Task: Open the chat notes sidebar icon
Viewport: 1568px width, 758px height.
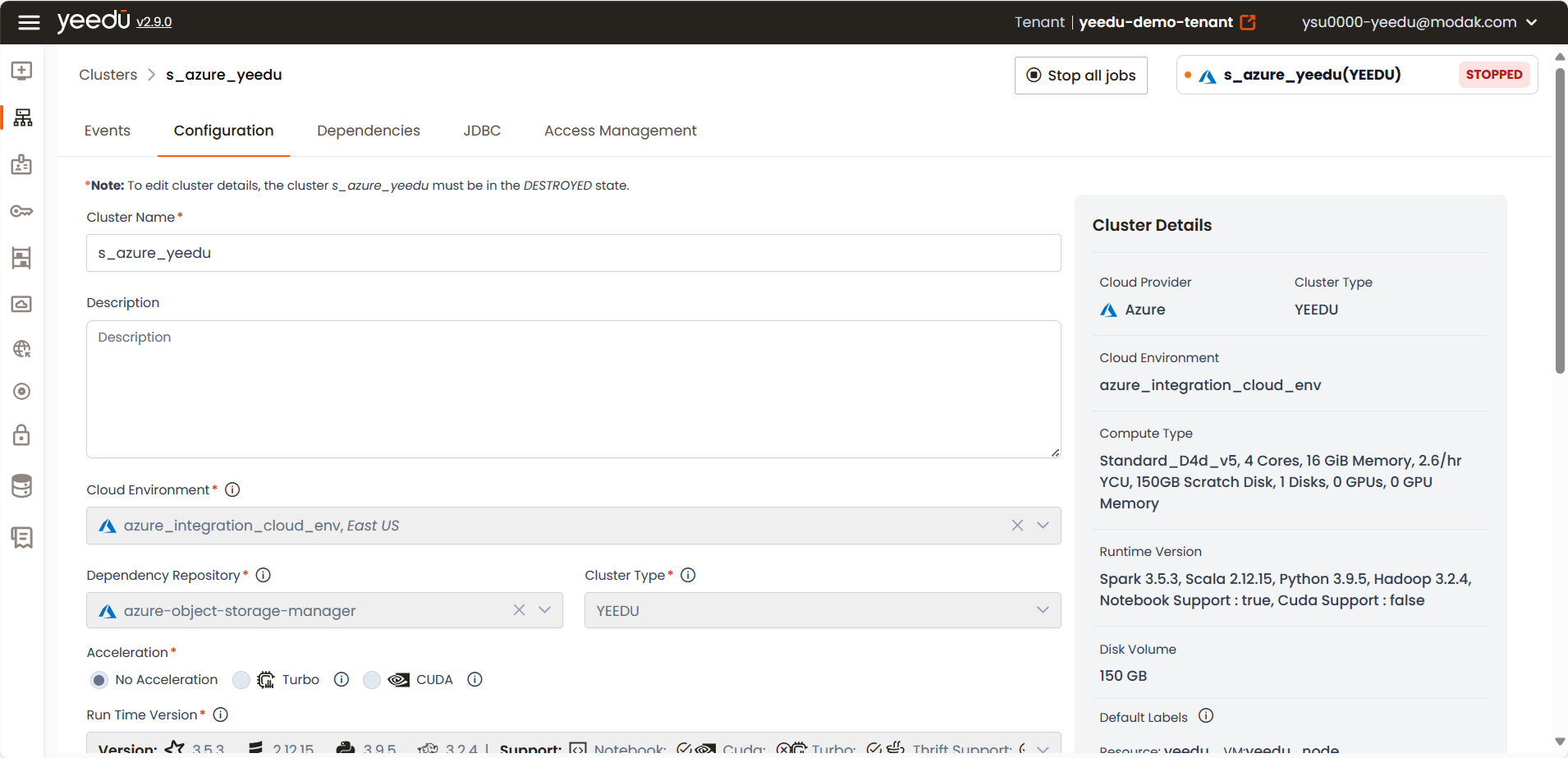Action: pos(22,537)
